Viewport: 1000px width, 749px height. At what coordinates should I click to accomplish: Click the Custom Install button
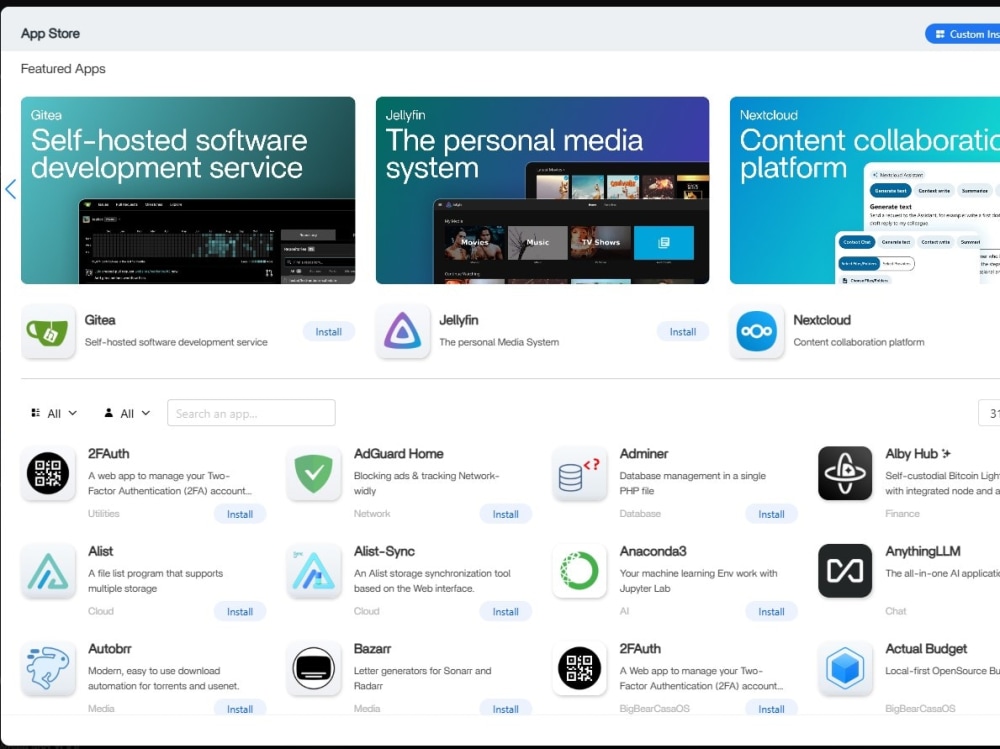point(962,34)
